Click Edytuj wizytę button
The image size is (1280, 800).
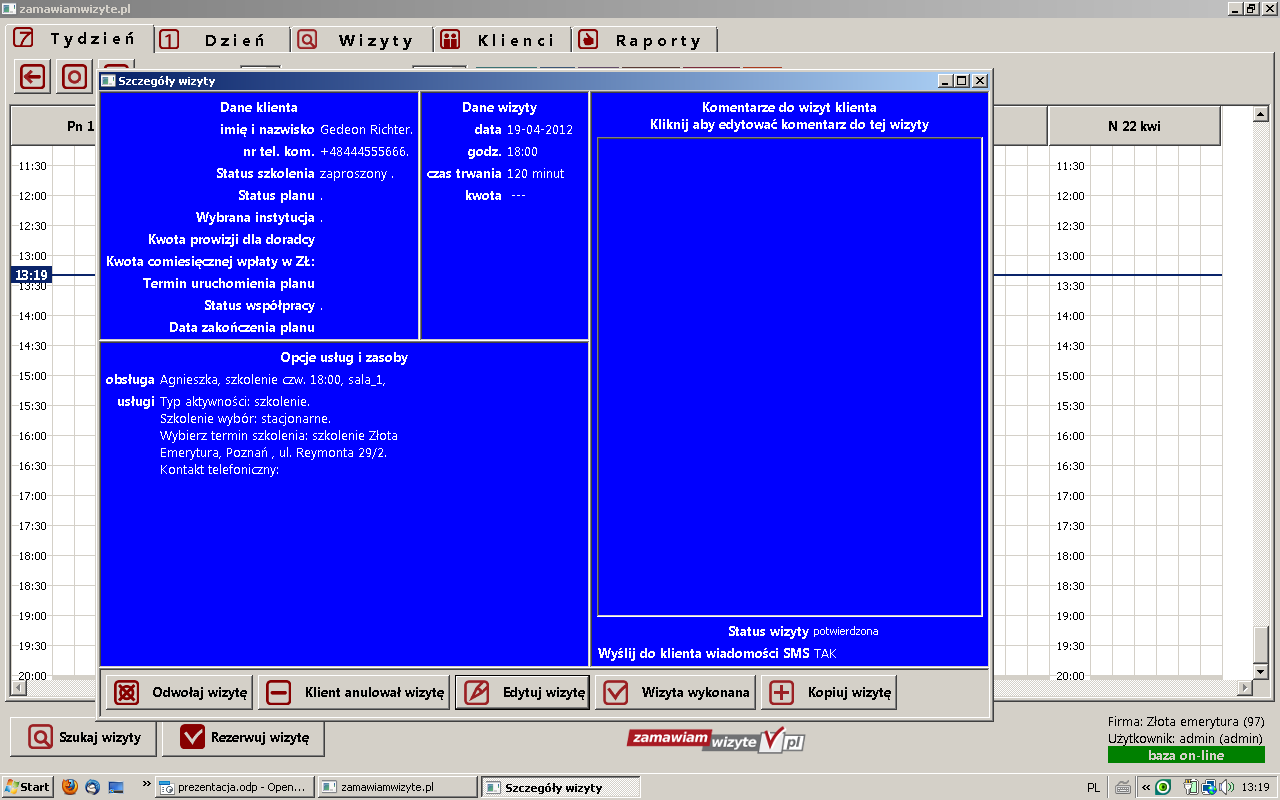[523, 692]
